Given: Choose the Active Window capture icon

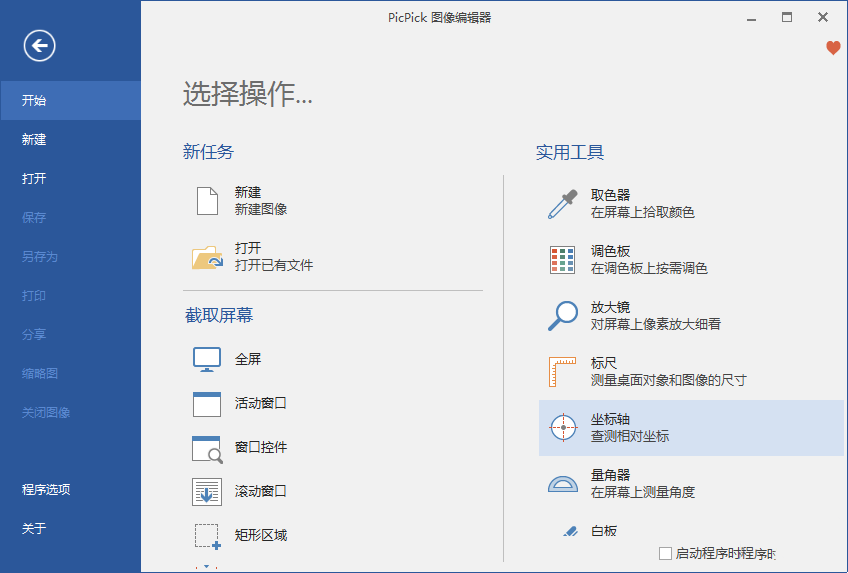Looking at the screenshot, I should tap(207, 404).
